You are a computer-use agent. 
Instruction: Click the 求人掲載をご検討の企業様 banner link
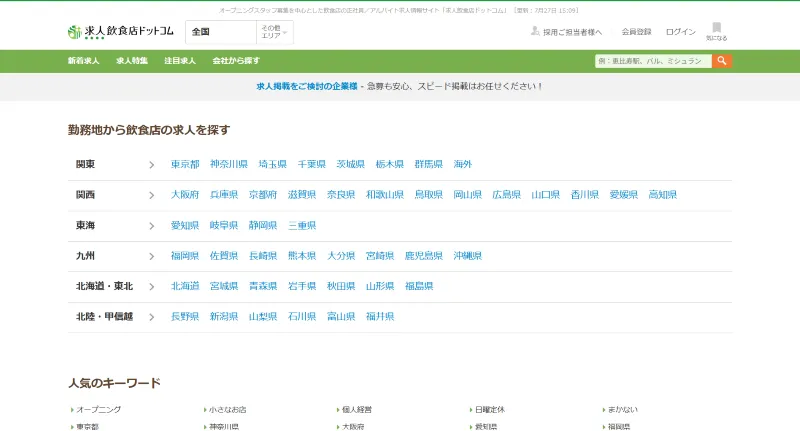pos(307,86)
